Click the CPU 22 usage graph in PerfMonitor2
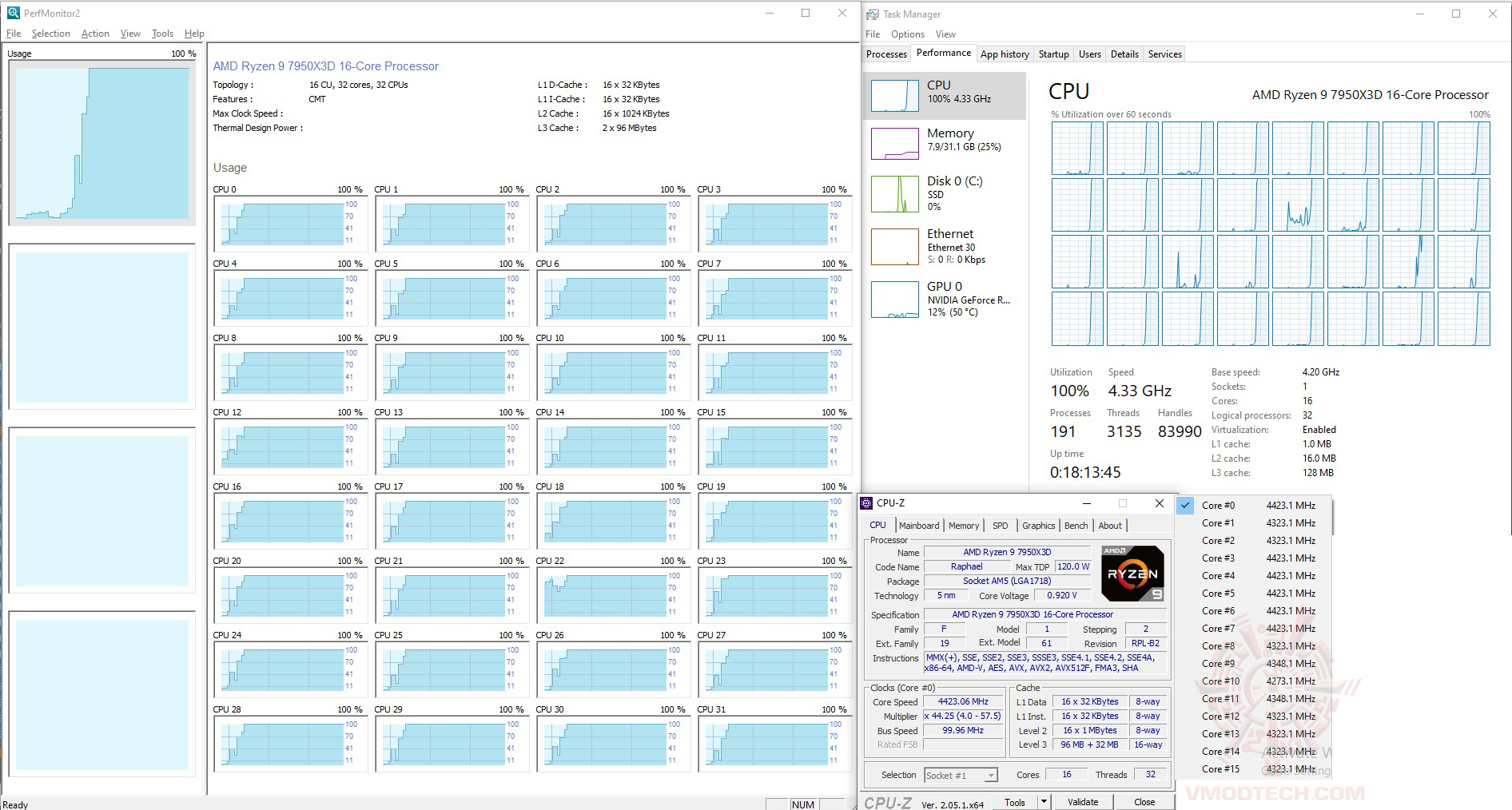Image resolution: width=1512 pixels, height=810 pixels. tap(613, 594)
